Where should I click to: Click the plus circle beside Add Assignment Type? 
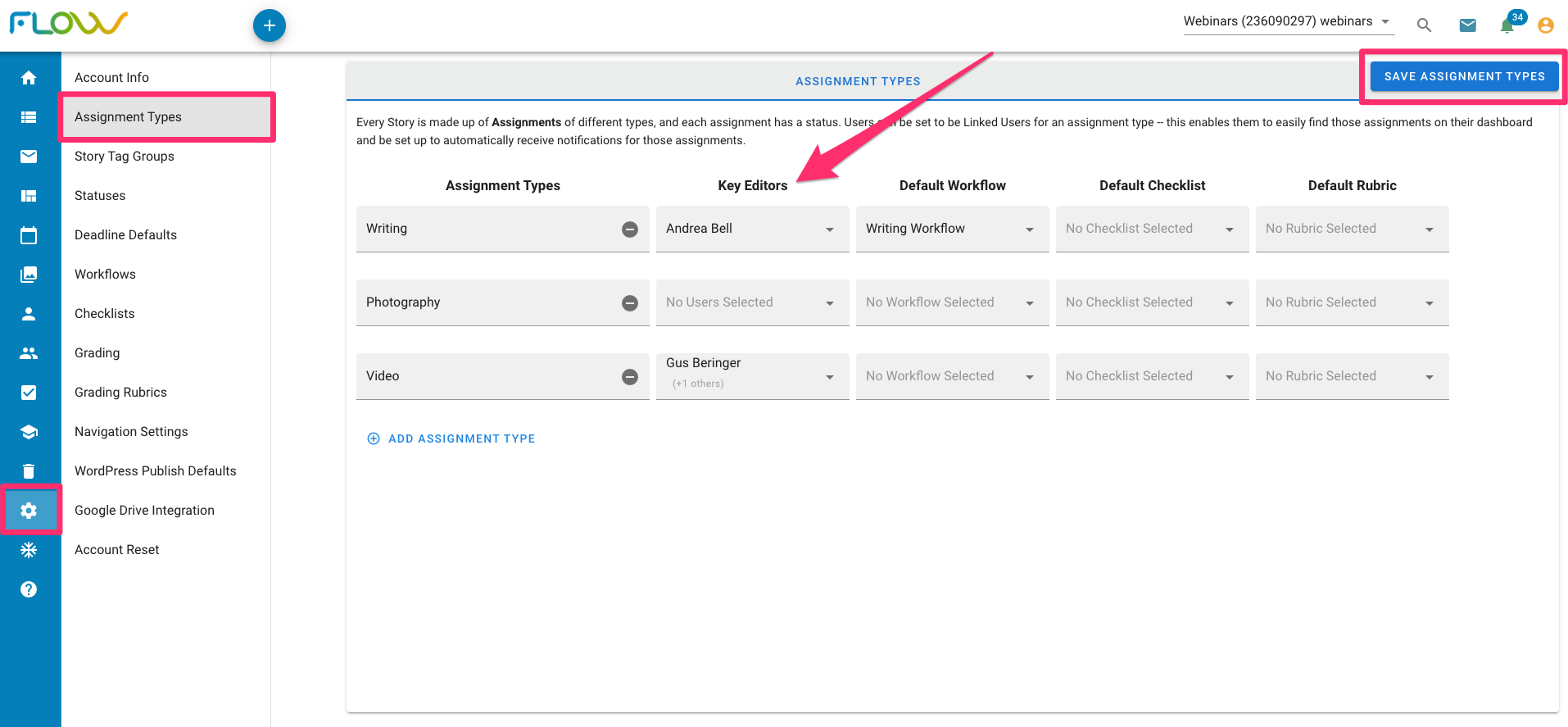[374, 438]
